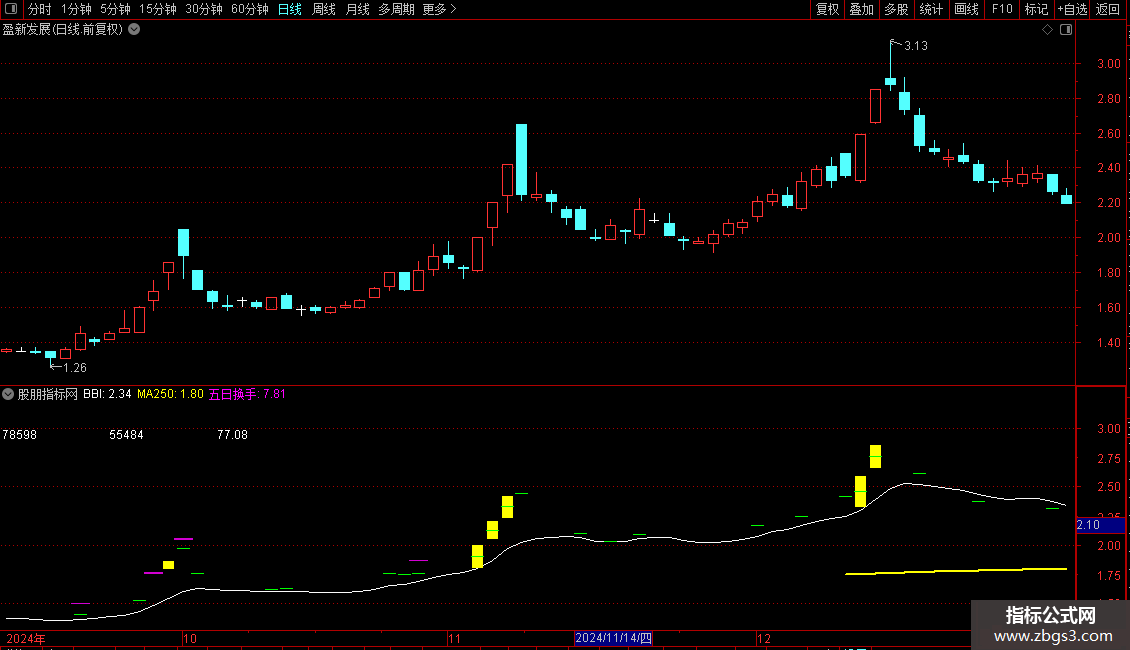Open the 多周期 multi-period view

(x=396, y=9)
